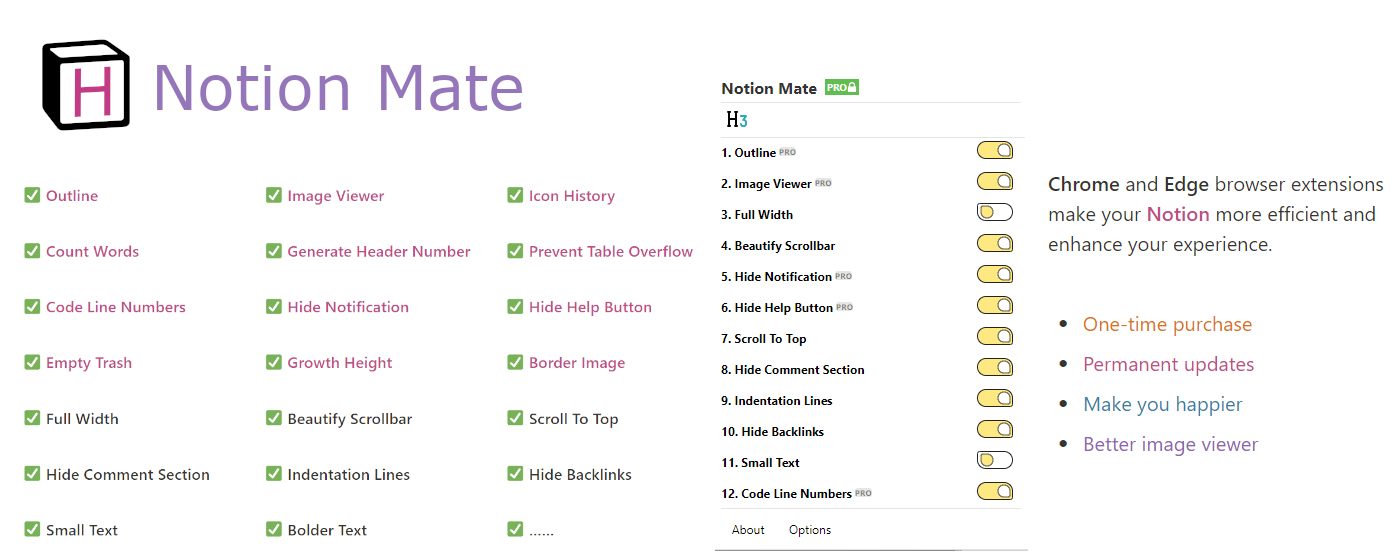Click the green checkmark beside Prevent Table Overflow
1400x560 pixels.
(515, 251)
